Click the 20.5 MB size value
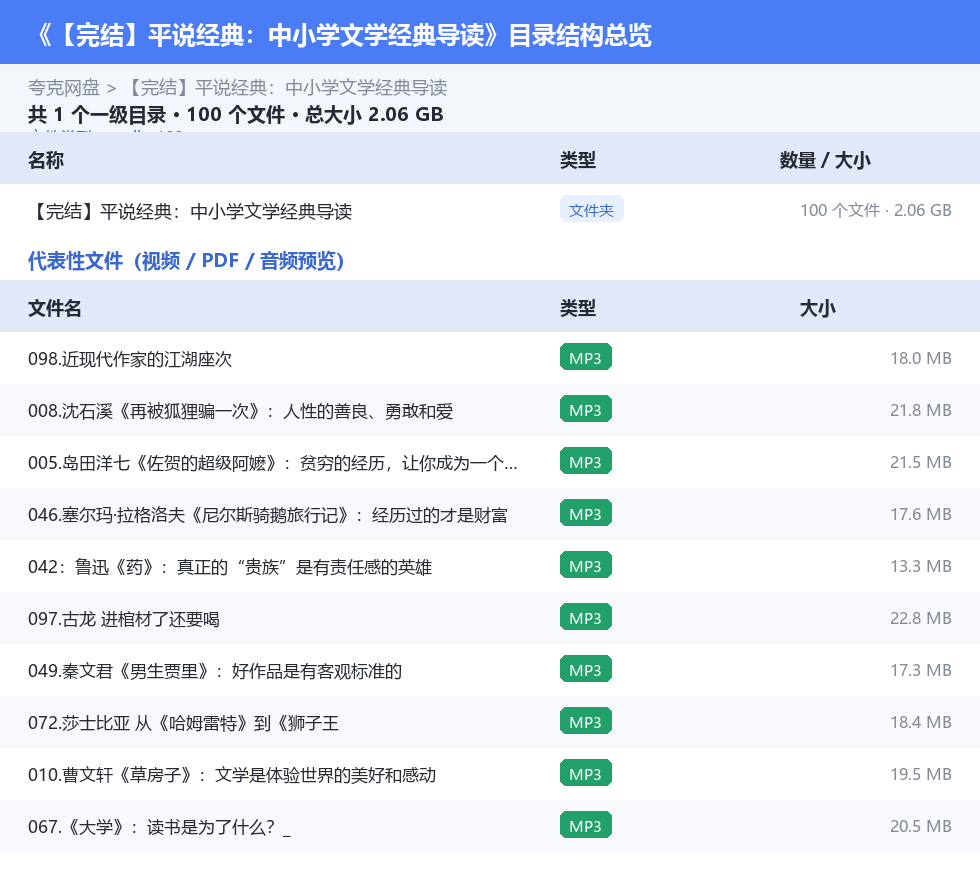This screenshot has height=884, width=980. click(921, 825)
